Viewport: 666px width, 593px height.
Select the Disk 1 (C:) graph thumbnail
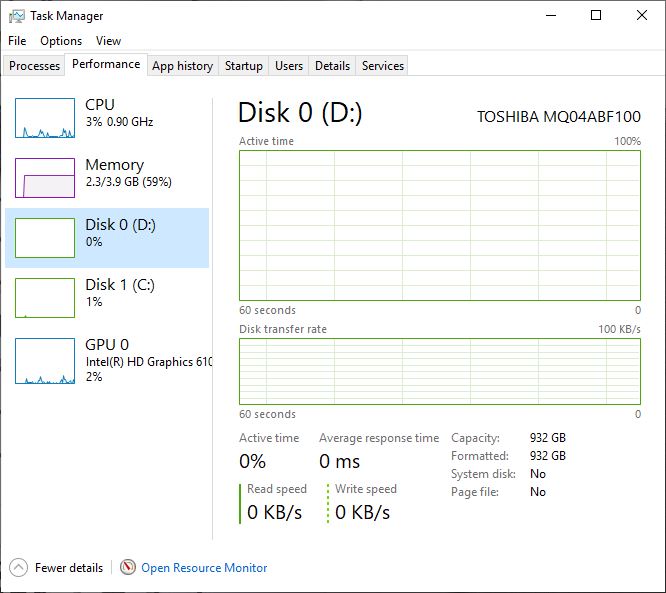point(45,298)
